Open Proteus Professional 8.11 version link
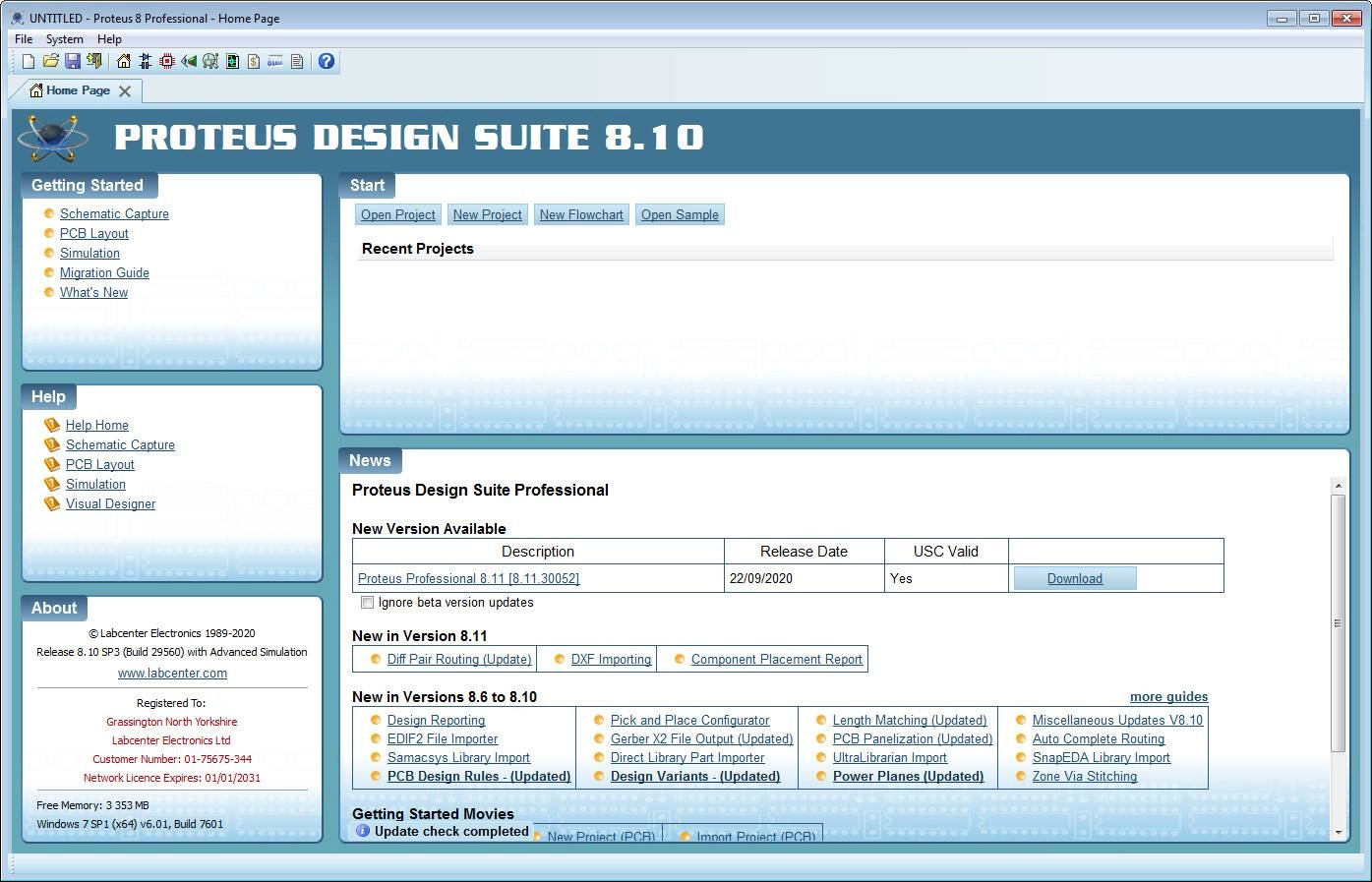 pyautogui.click(x=468, y=578)
